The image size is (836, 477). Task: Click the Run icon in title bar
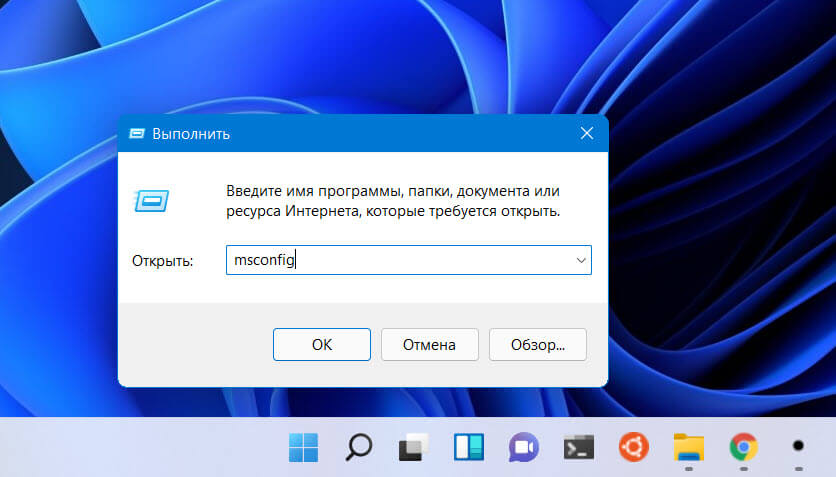137,133
